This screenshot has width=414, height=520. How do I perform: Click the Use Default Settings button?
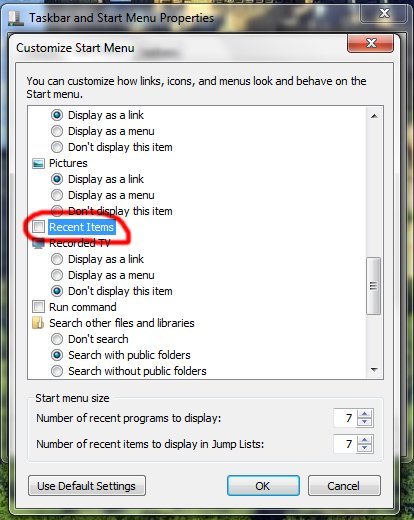87,486
